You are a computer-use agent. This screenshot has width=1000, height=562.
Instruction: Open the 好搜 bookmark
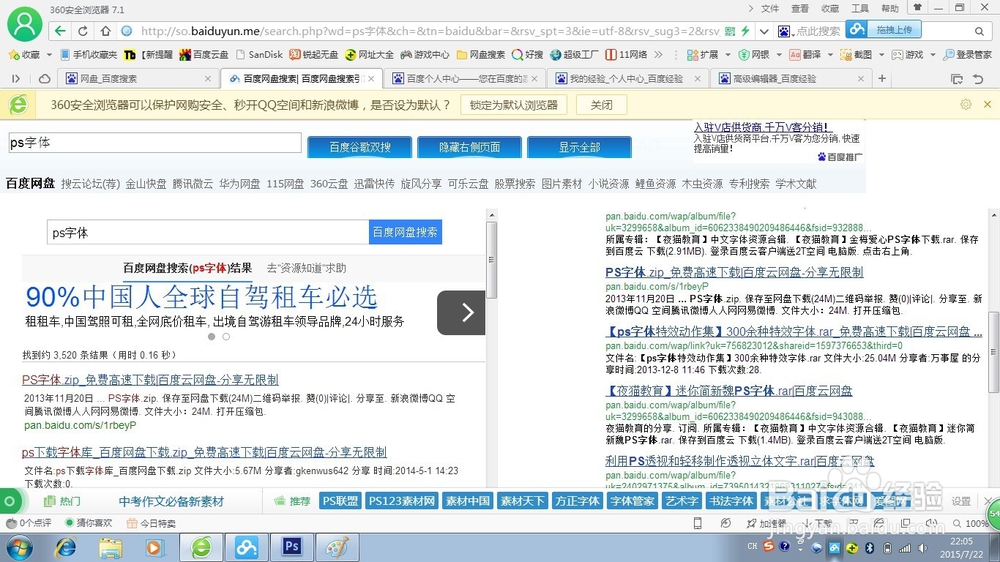[x=528, y=55]
